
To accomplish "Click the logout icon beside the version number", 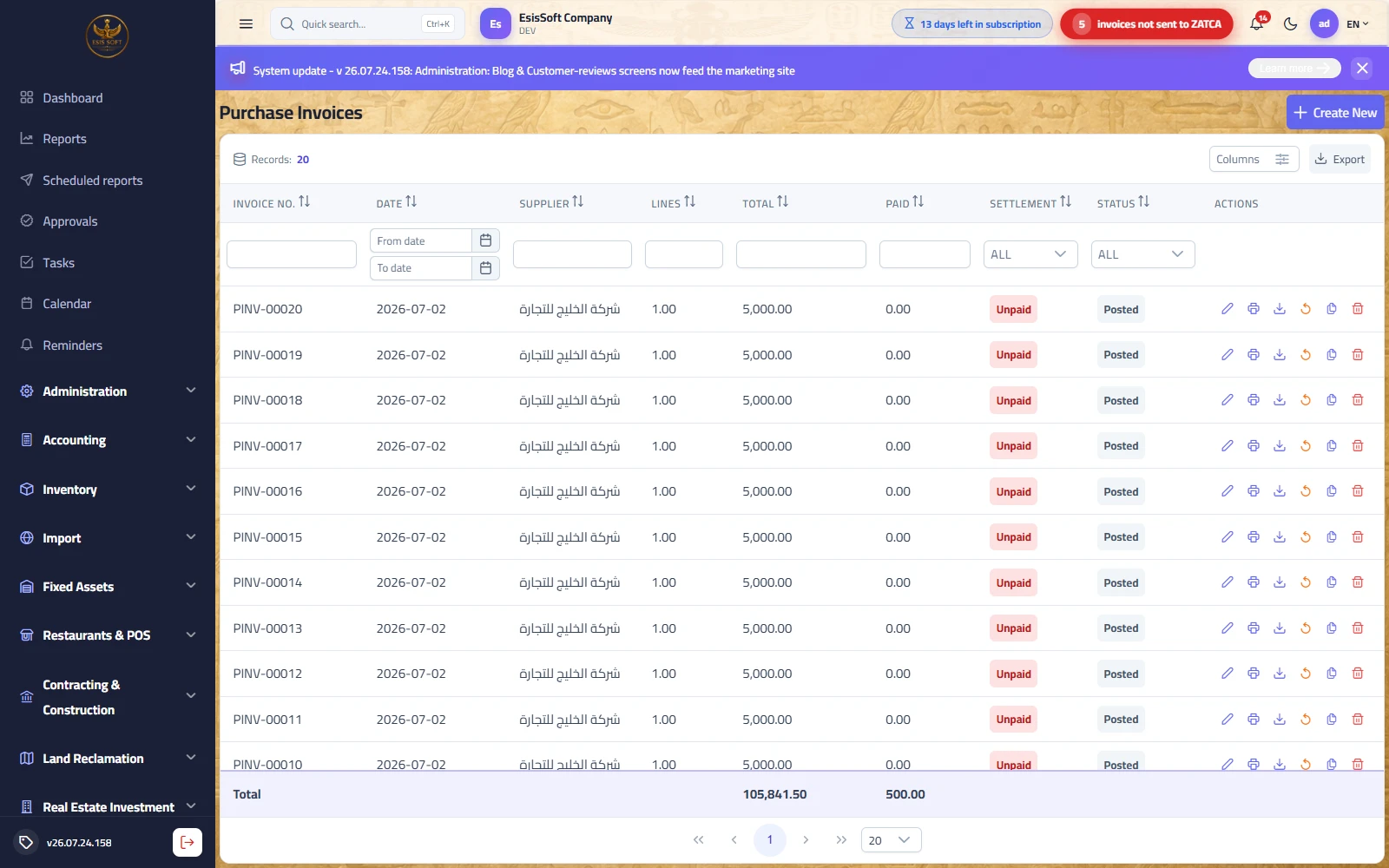I will (x=188, y=842).
